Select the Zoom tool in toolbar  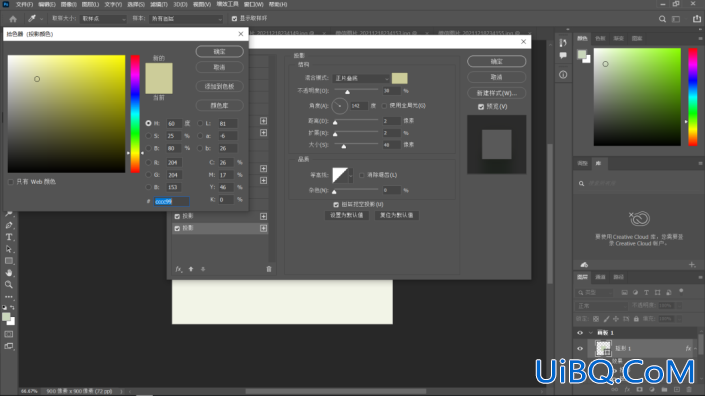point(9,285)
